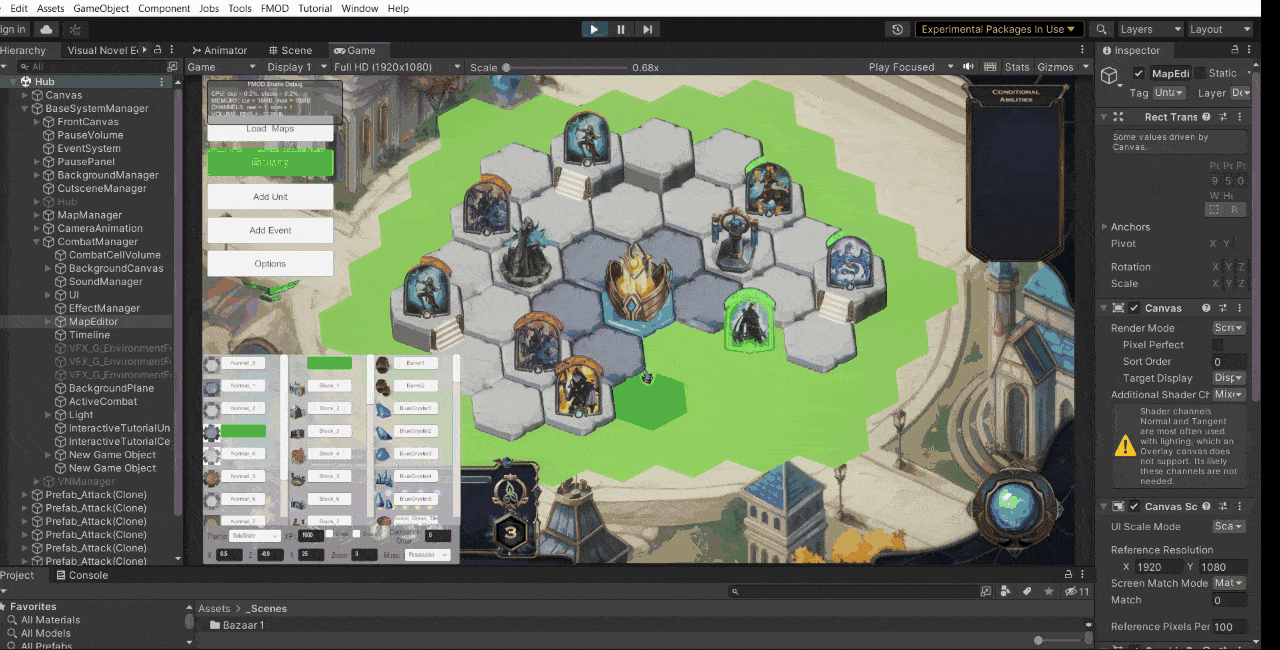Open Rect Transform component help icon

click(x=1206, y=117)
